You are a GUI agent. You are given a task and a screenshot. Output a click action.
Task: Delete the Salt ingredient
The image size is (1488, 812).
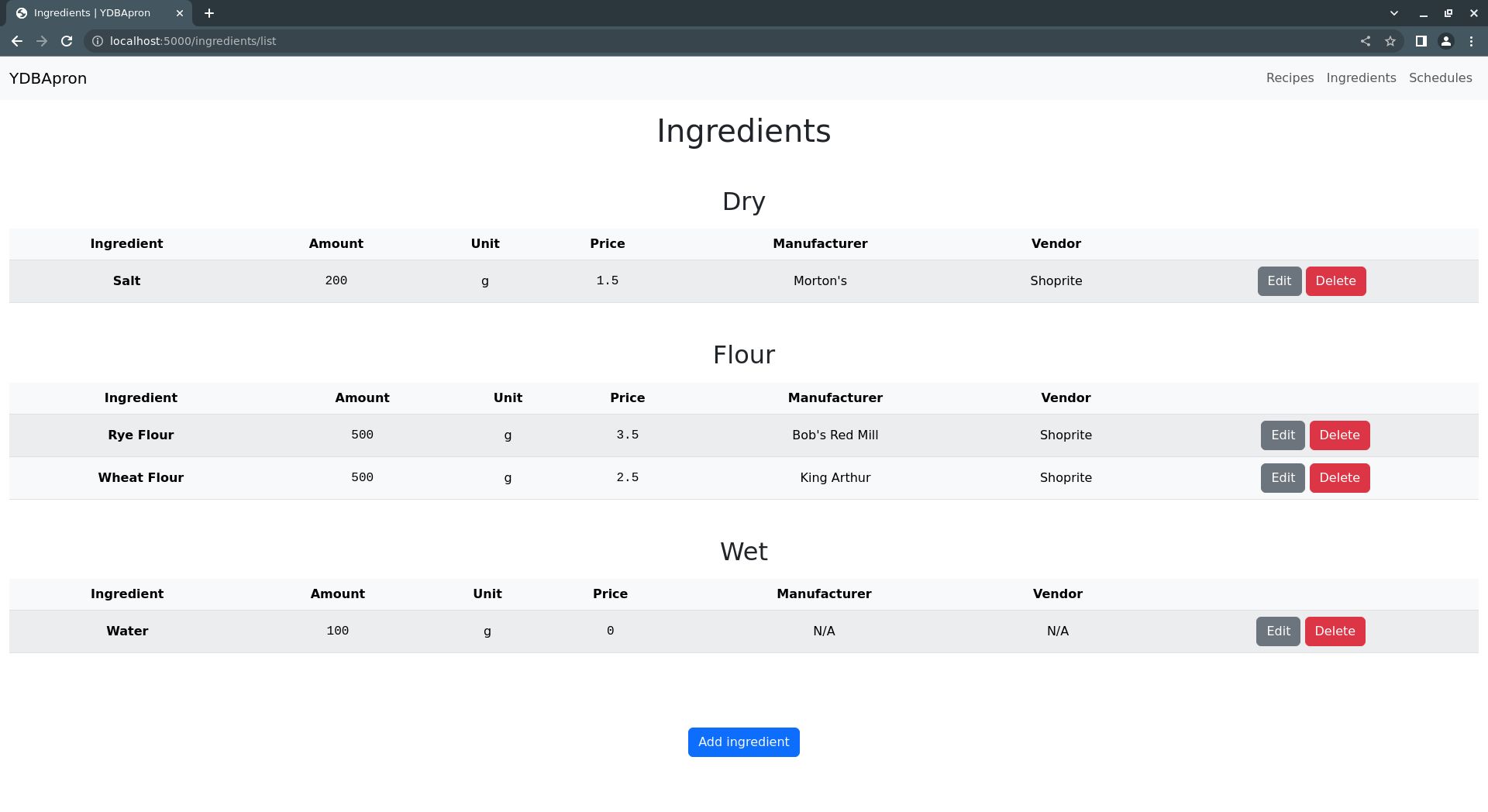pos(1335,281)
